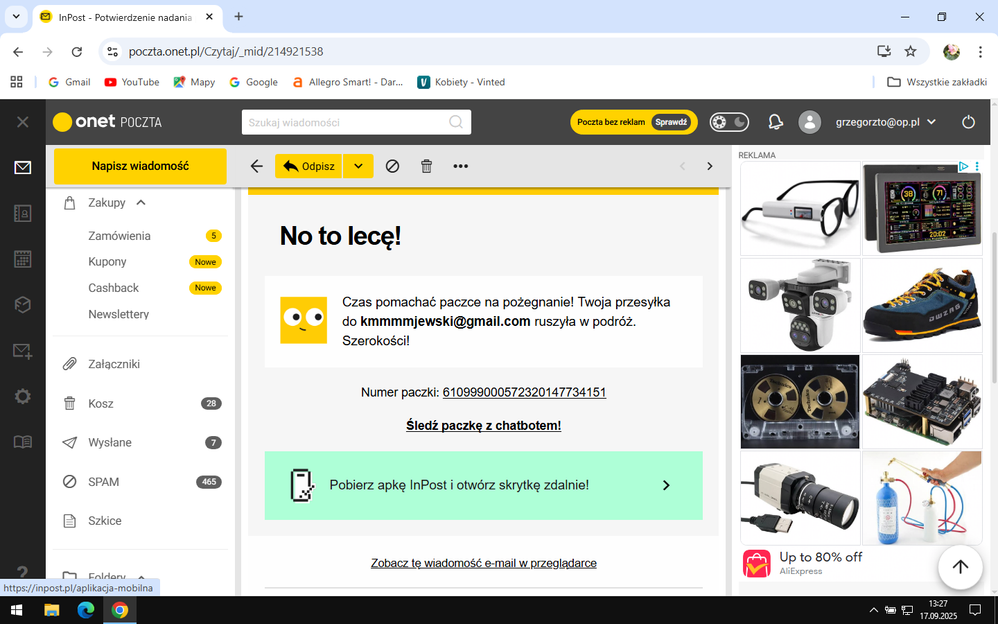Click the Odpisz reply button
The height and width of the screenshot is (624, 998).
[309, 166]
